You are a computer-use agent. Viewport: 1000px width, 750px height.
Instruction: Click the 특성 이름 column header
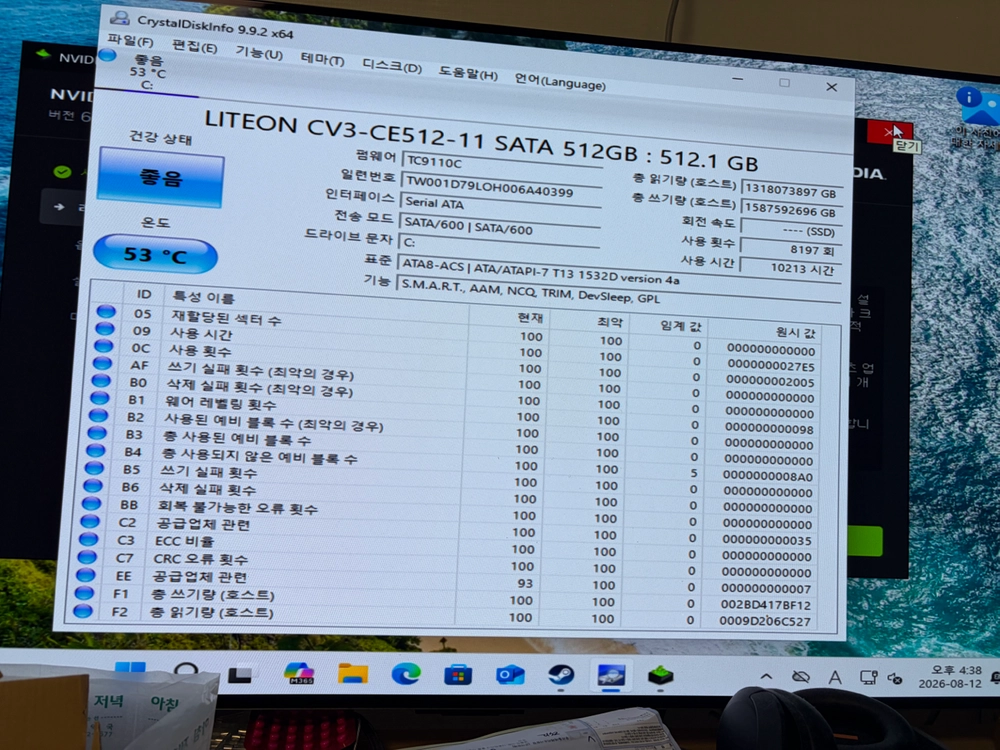[203, 297]
